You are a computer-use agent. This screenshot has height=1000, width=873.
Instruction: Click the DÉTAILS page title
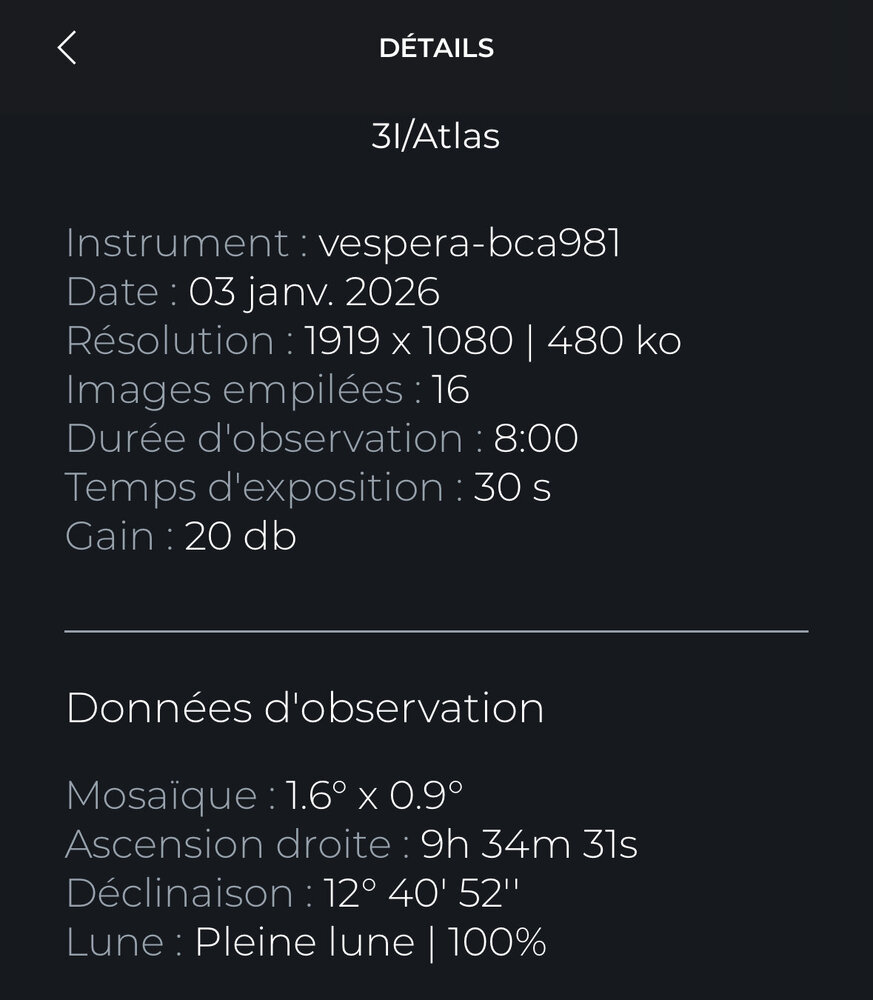(x=436, y=48)
